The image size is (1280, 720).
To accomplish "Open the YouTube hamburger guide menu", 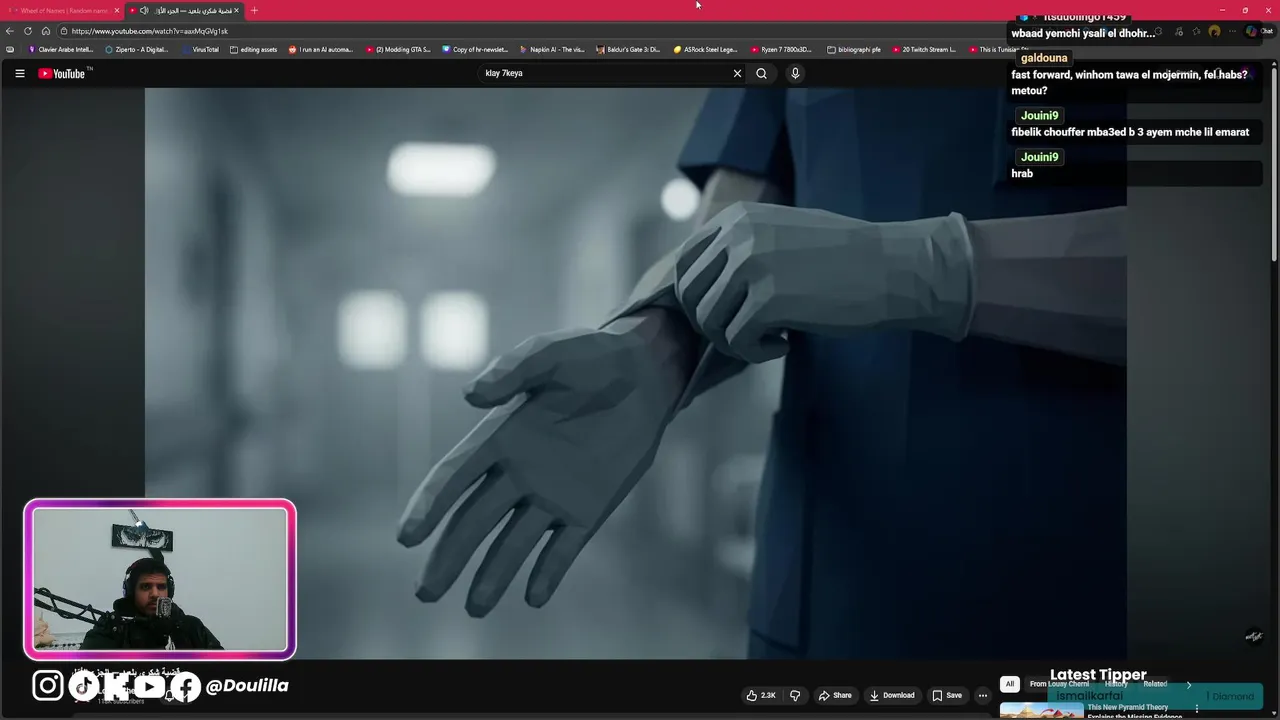I will click(x=19, y=73).
